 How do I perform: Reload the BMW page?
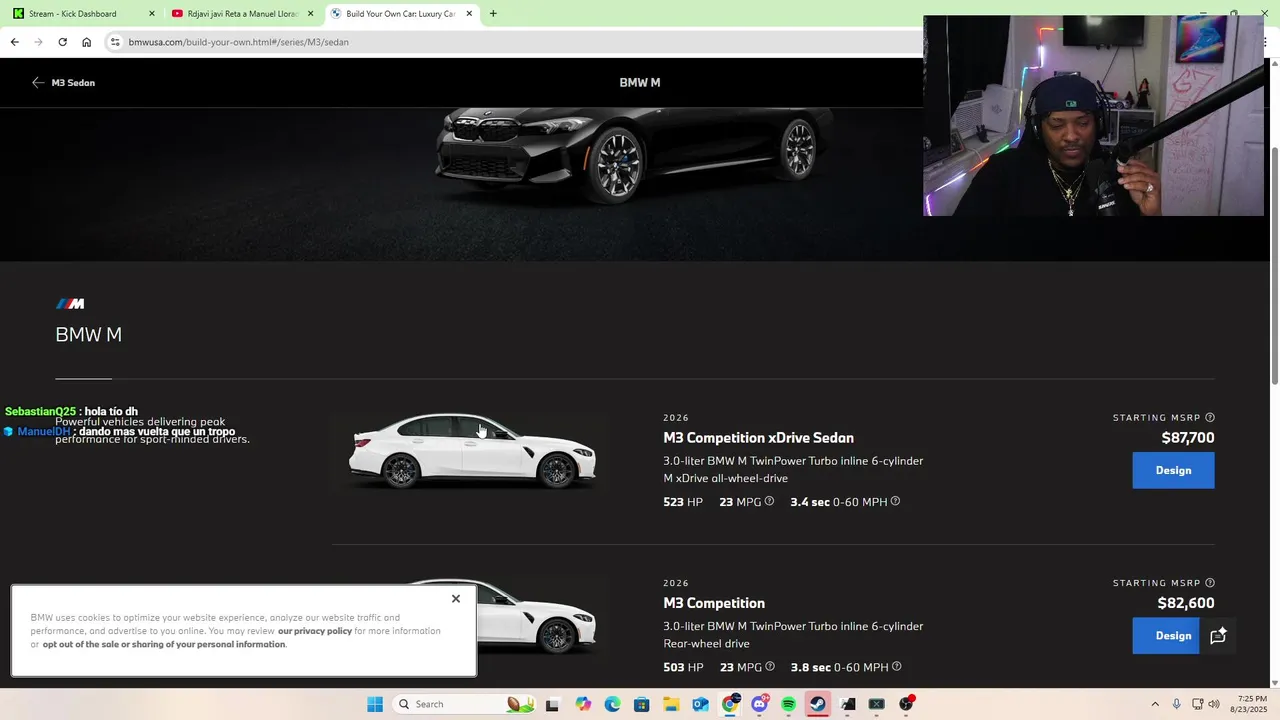[62, 42]
